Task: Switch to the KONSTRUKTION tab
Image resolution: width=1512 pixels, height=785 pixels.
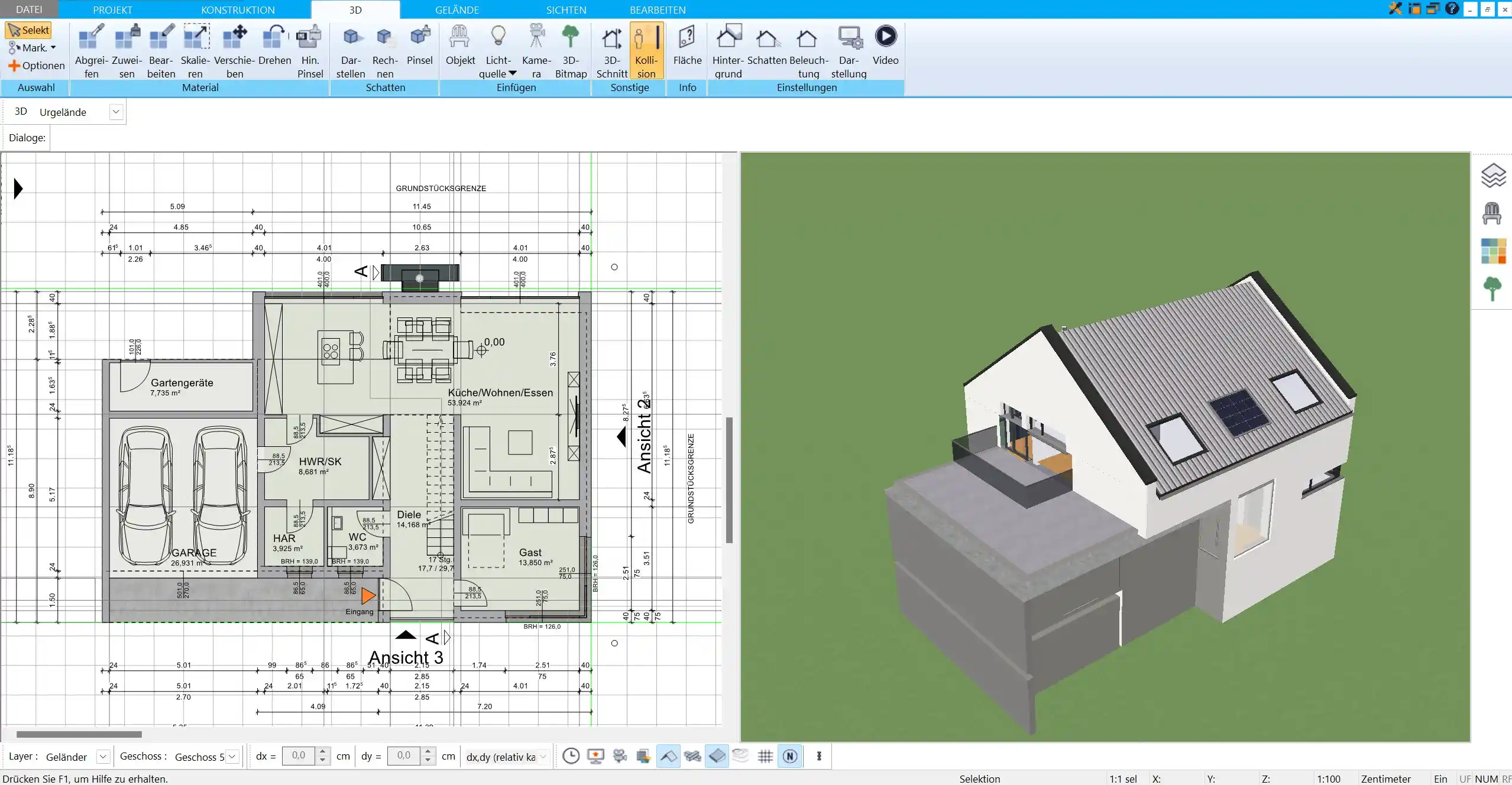Action: click(238, 9)
